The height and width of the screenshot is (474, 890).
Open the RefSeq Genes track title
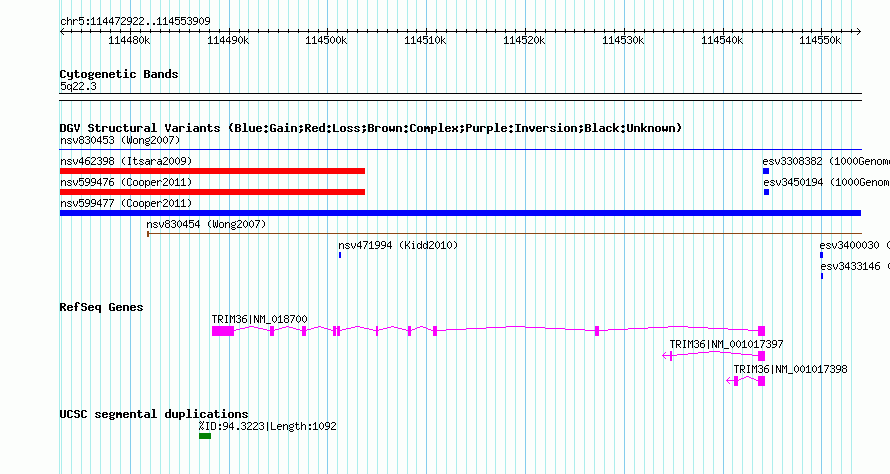[x=101, y=307]
